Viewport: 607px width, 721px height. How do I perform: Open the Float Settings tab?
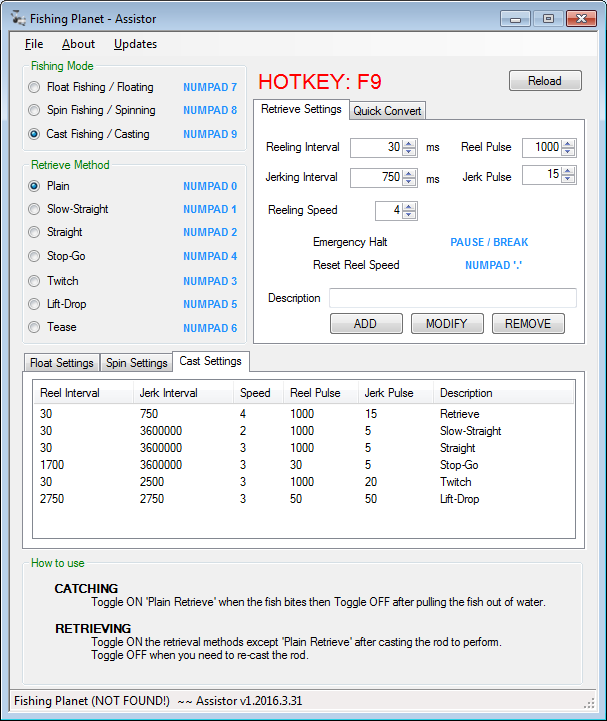62,363
